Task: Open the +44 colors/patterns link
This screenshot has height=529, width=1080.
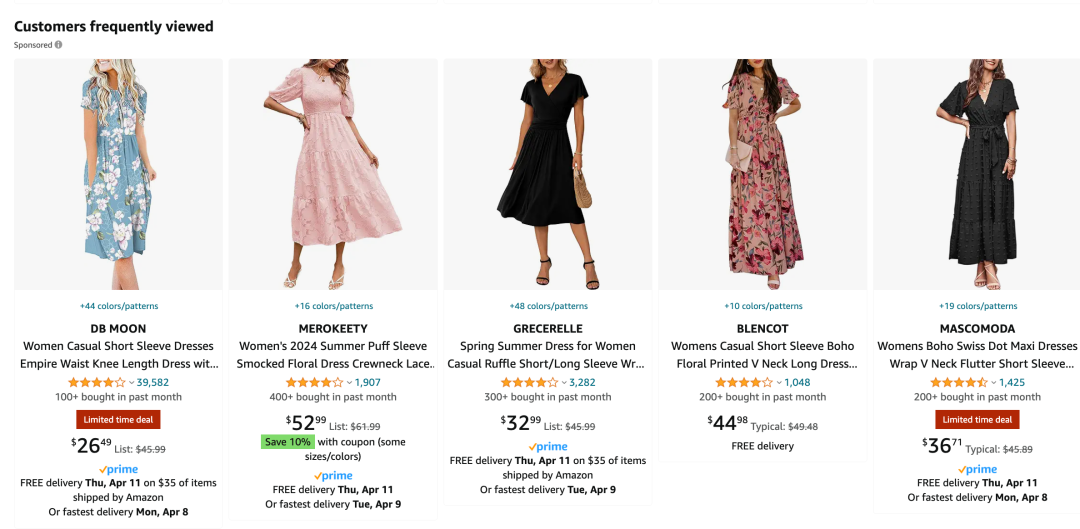Action: (119, 306)
